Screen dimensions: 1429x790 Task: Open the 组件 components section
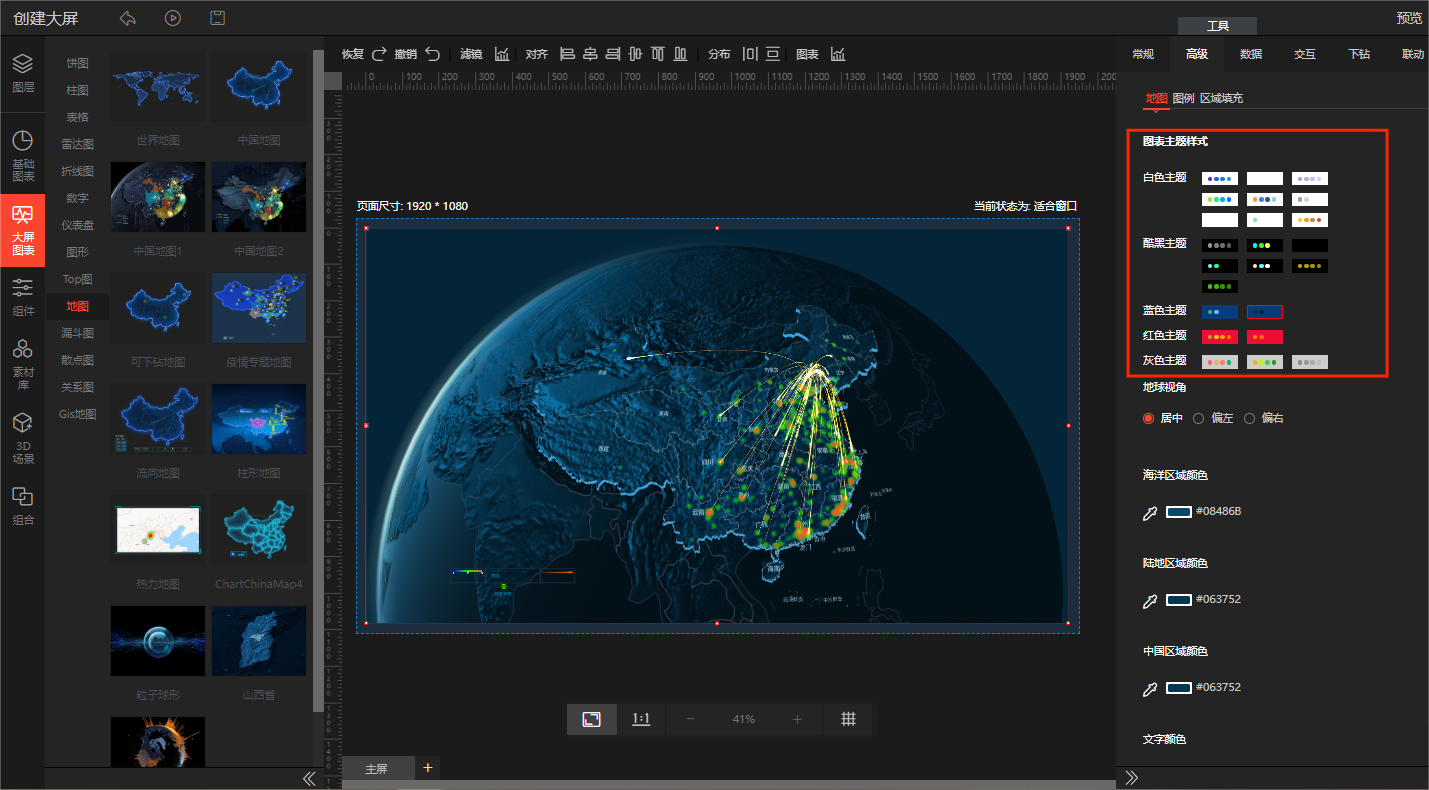click(22, 298)
